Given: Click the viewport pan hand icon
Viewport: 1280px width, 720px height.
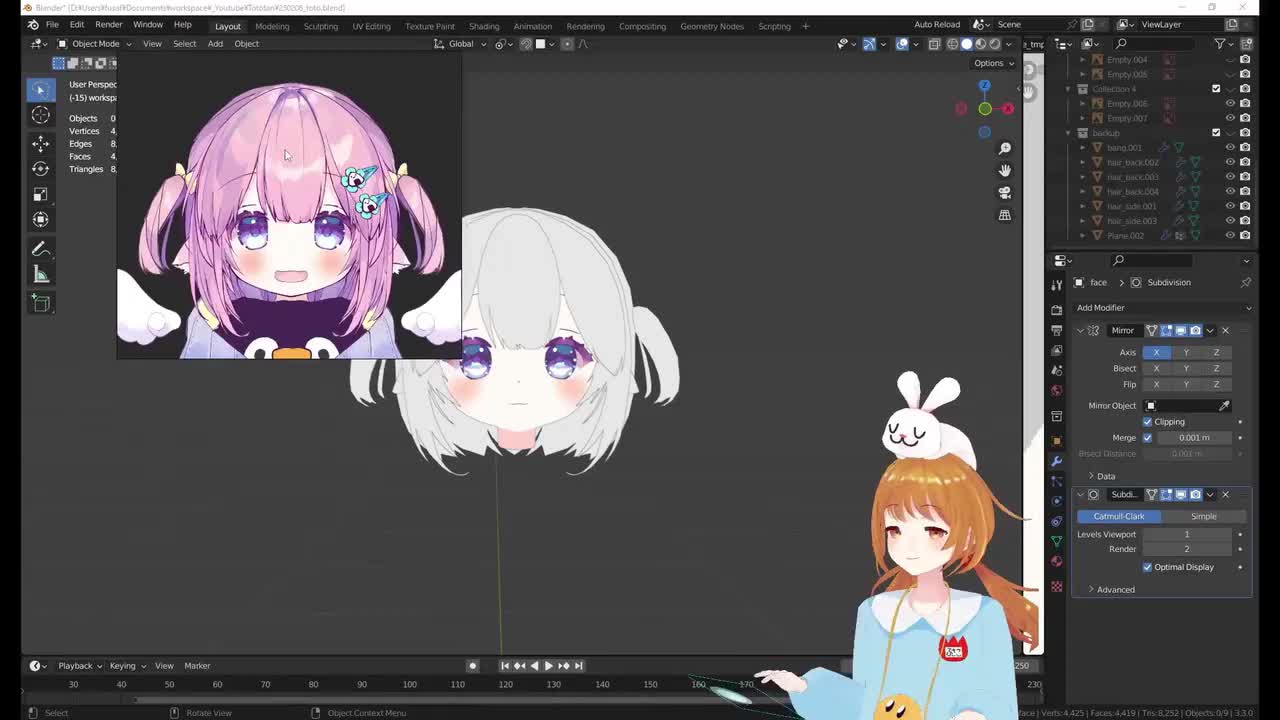Looking at the screenshot, I should click(1005, 170).
